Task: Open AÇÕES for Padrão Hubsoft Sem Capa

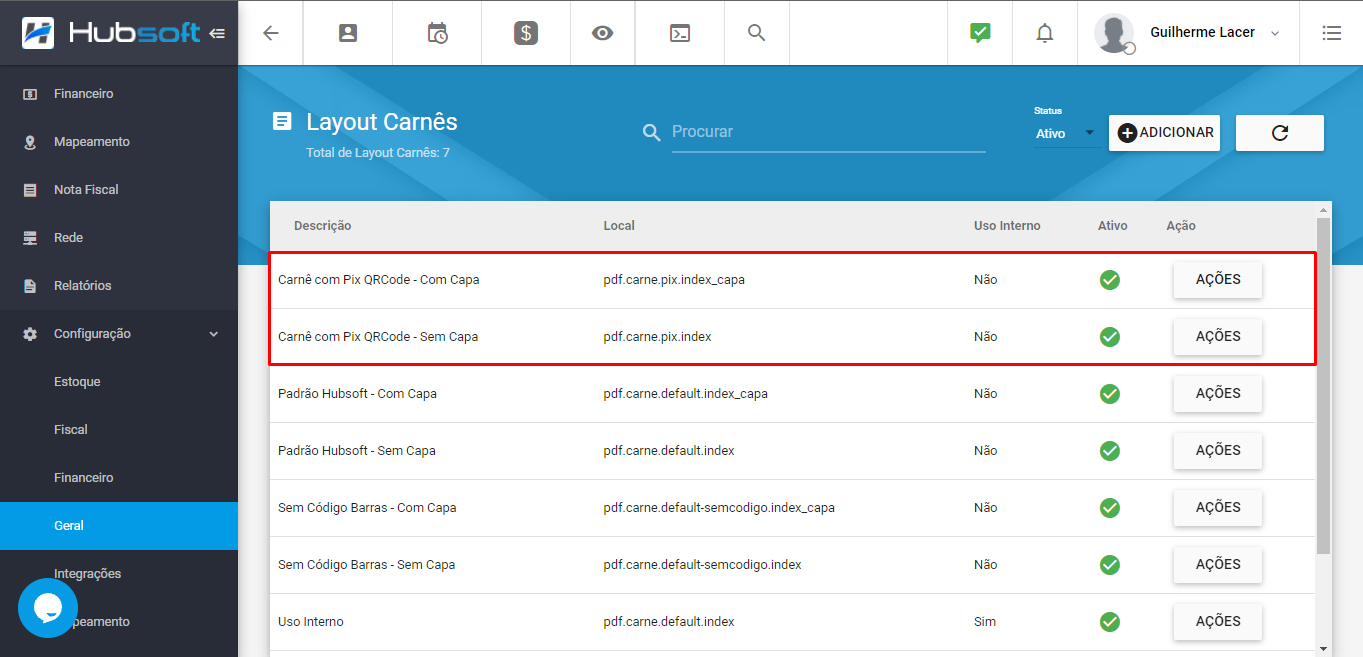Action: tap(1218, 451)
